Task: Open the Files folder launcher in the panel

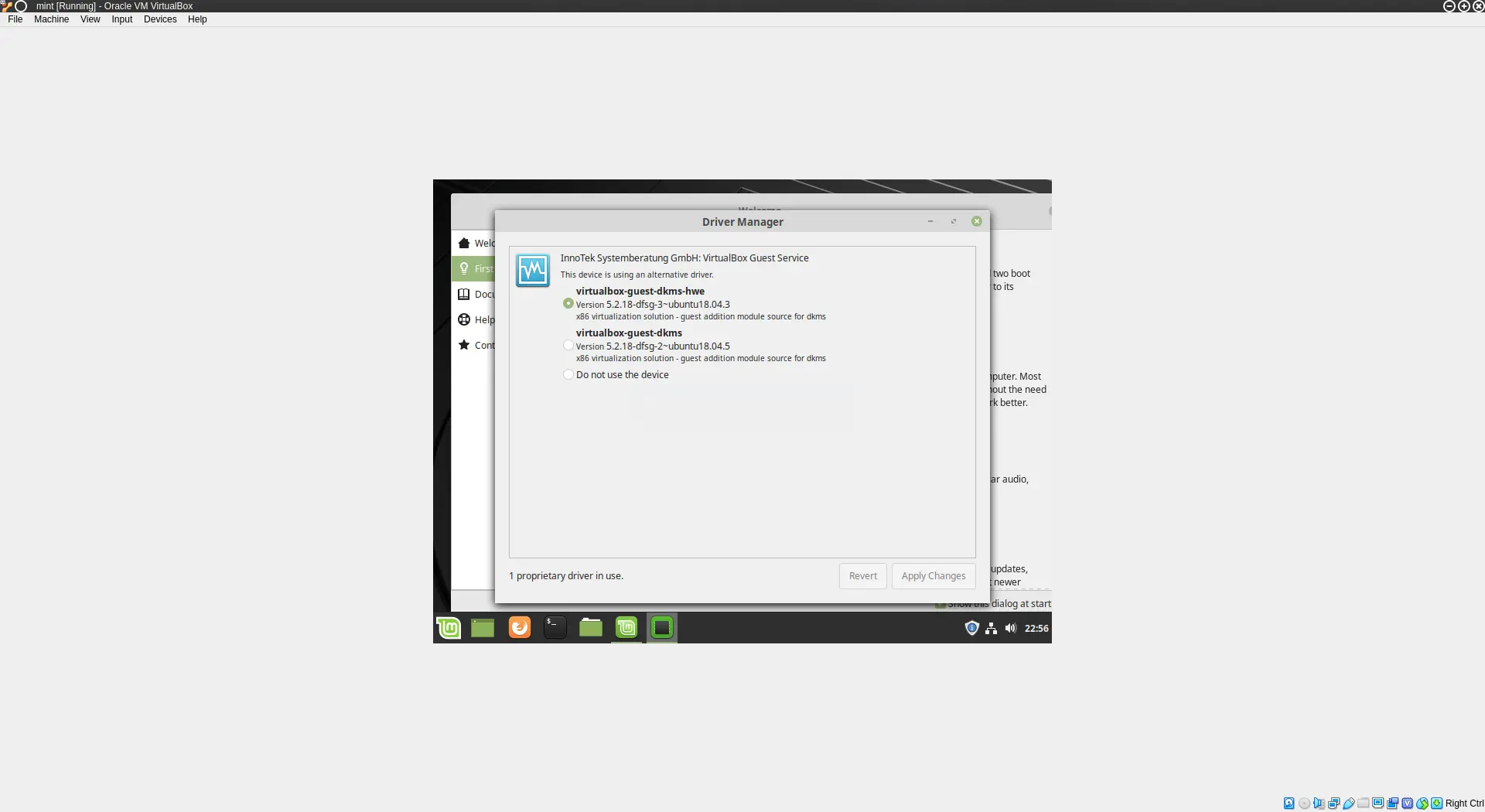Action: tap(591, 627)
